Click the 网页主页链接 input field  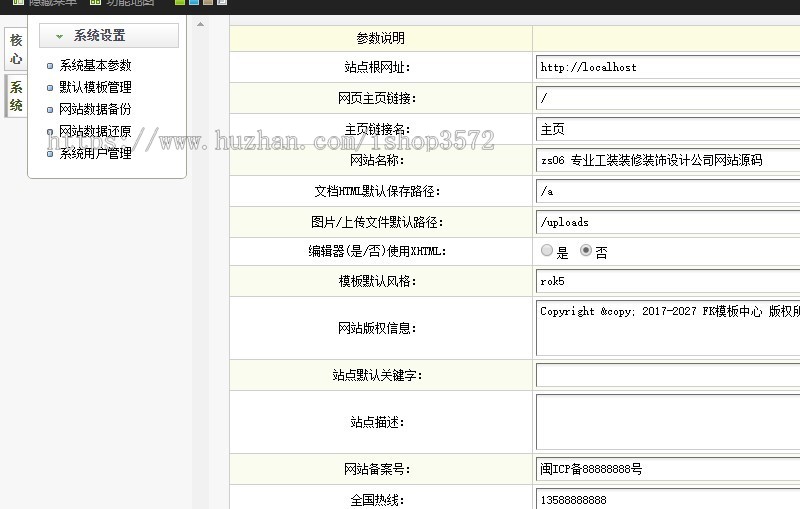pos(668,98)
